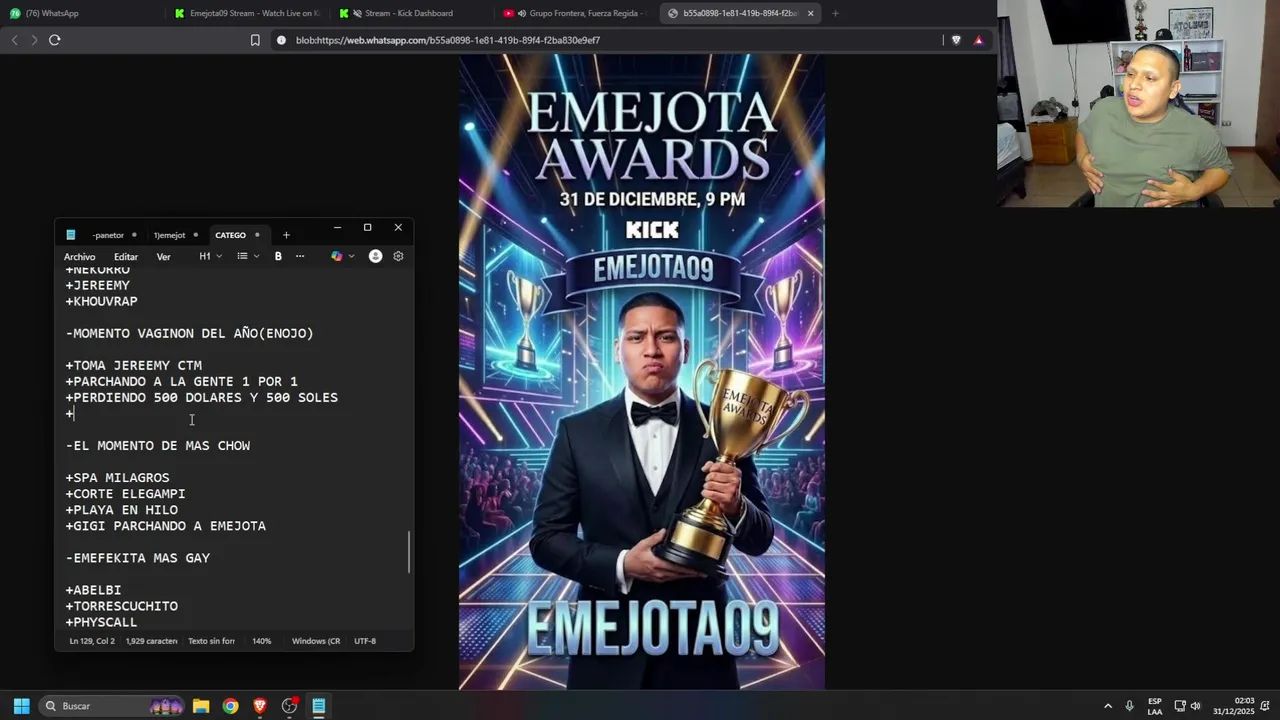Screen dimensions: 1280x720
Task: Click the Brave Rewards triangle icon
Action: click(979, 40)
